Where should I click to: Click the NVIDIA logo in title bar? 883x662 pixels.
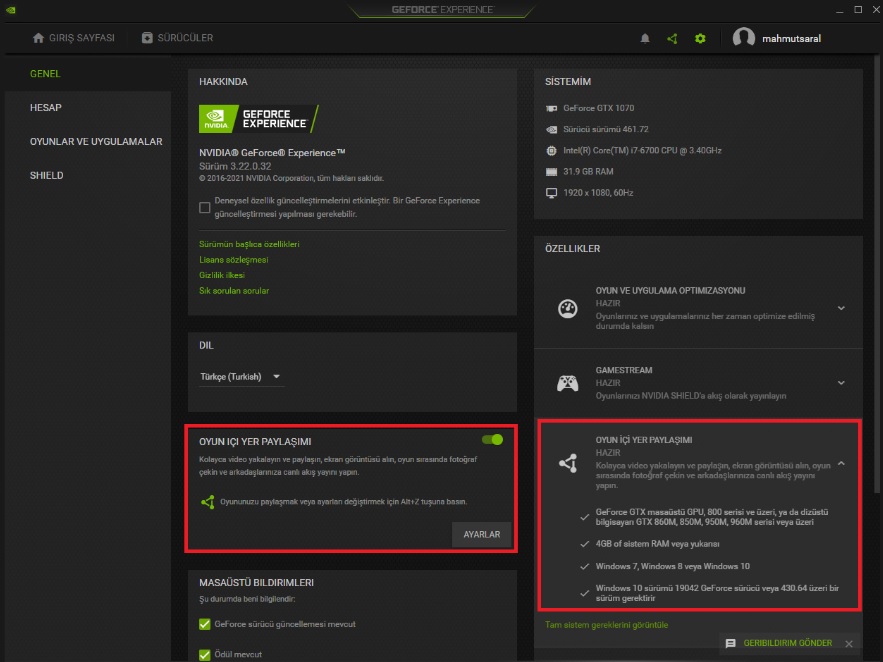click(10, 10)
